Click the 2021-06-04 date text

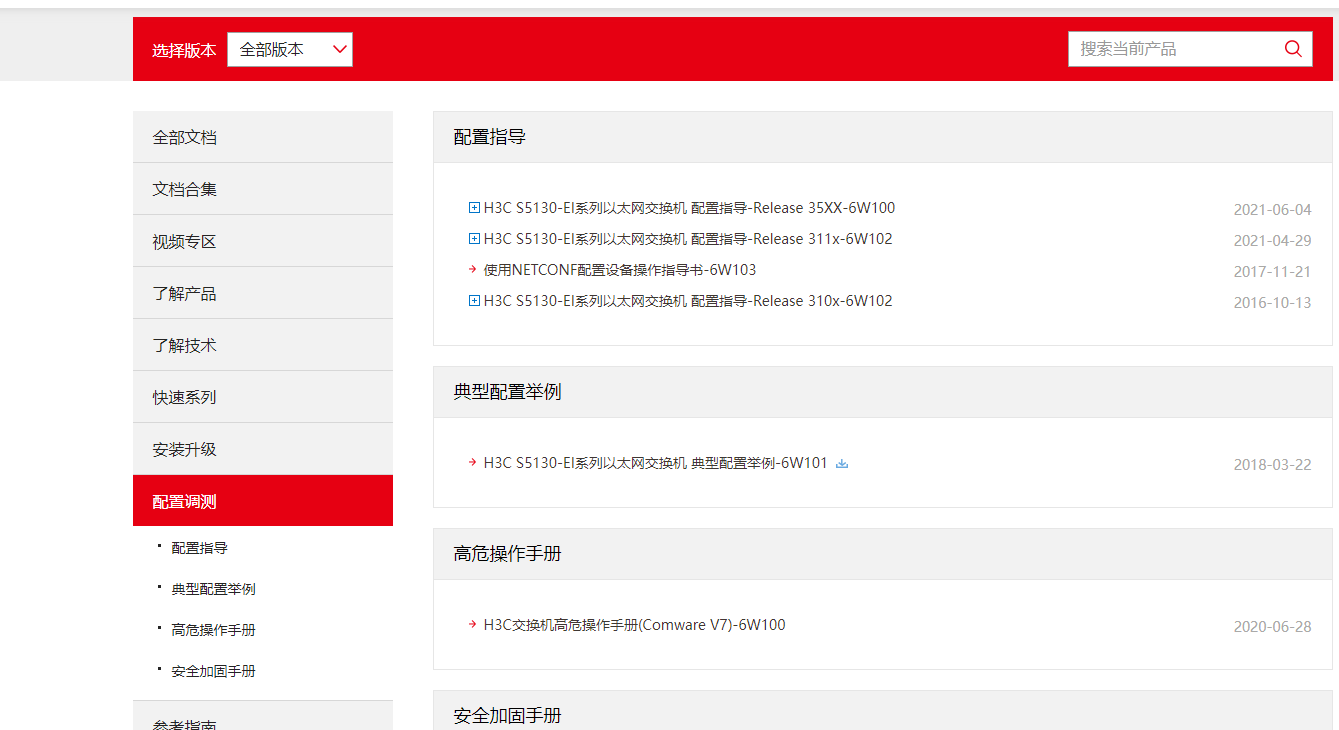(1272, 210)
